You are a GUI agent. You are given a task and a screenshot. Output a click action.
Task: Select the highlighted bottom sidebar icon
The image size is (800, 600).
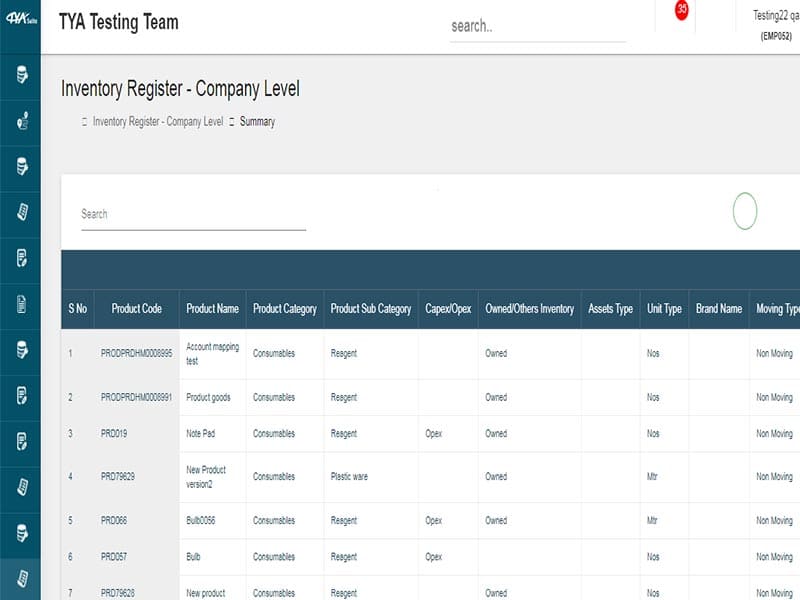(21, 578)
